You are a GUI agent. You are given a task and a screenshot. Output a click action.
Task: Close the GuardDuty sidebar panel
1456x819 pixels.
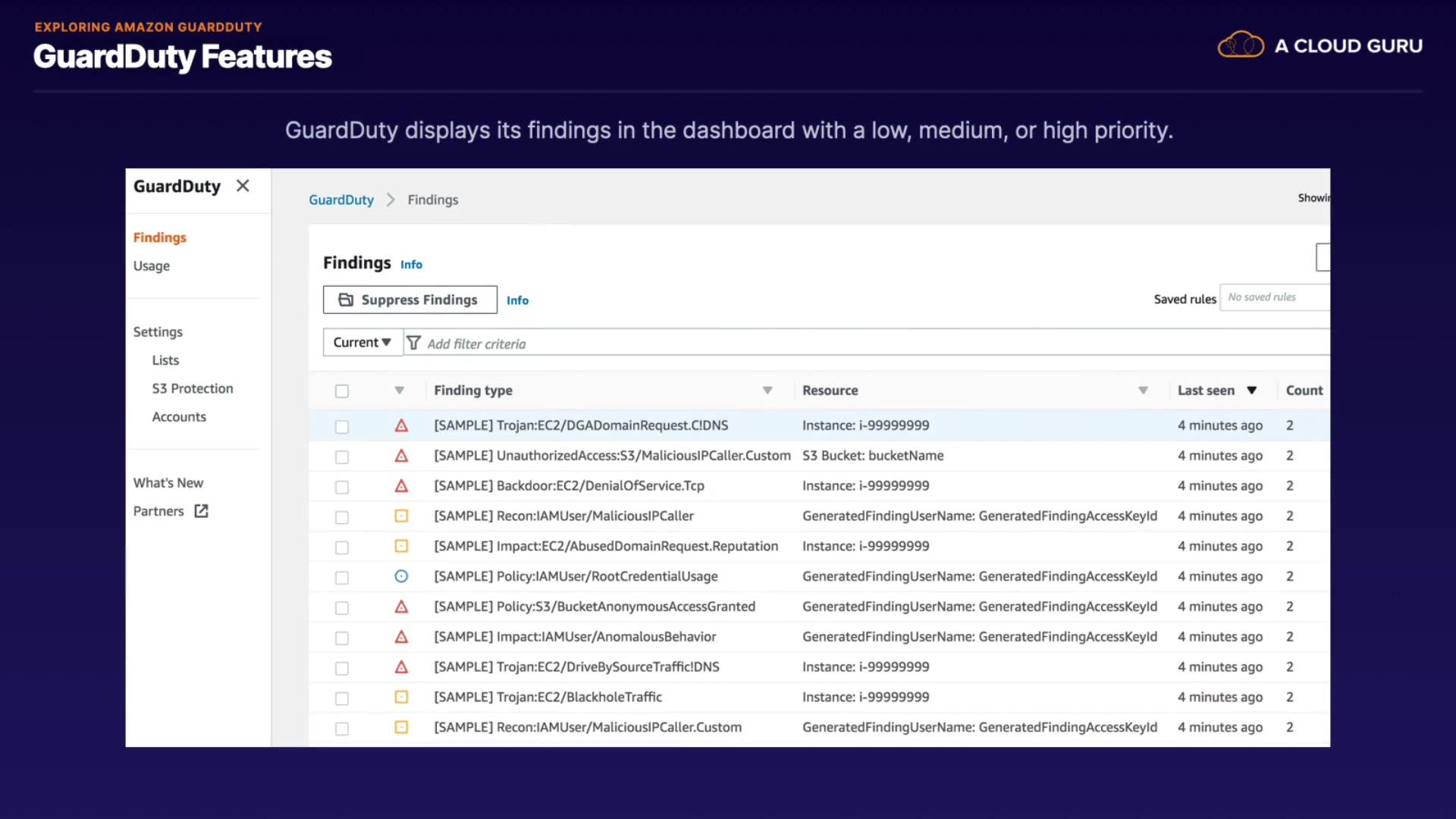coord(243,186)
